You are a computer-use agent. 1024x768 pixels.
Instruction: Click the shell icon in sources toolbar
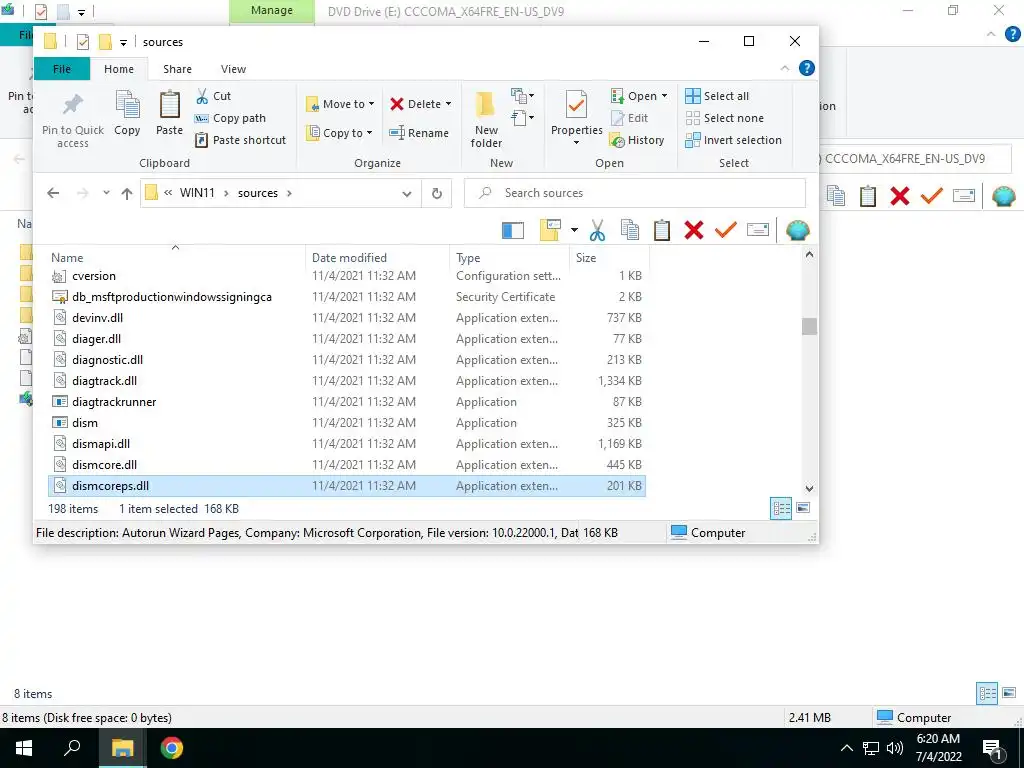coord(797,230)
